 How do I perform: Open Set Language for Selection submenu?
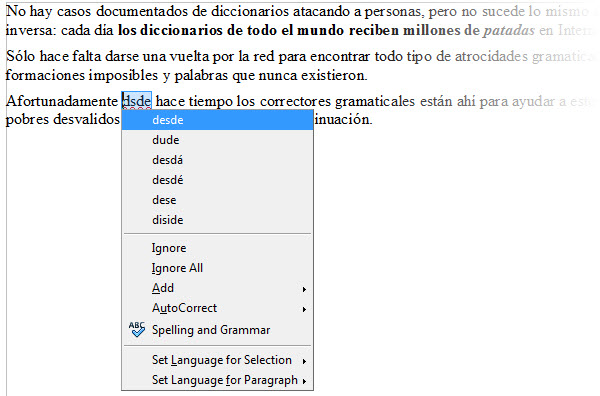point(217,360)
